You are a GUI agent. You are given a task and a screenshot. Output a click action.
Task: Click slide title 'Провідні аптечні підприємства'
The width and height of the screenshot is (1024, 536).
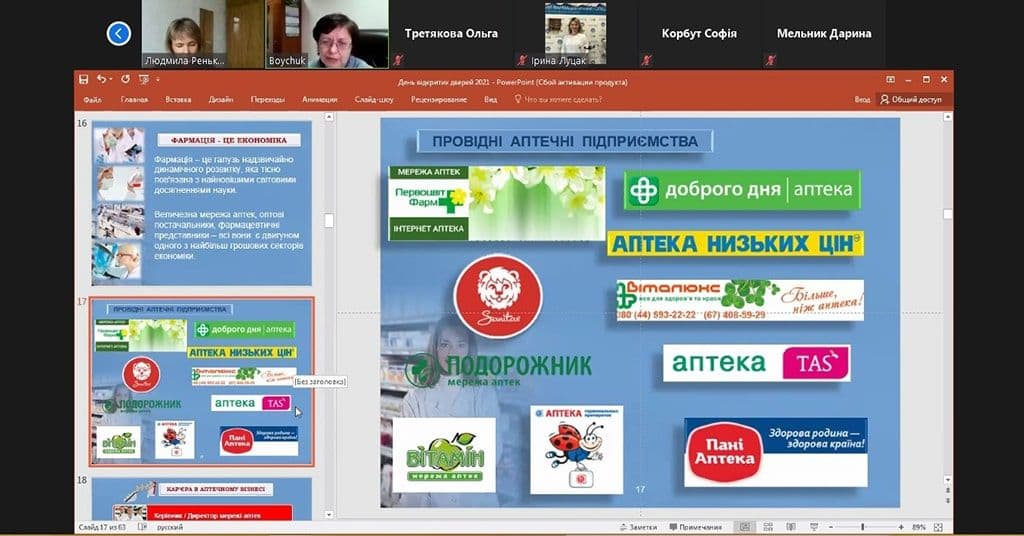[x=565, y=141]
